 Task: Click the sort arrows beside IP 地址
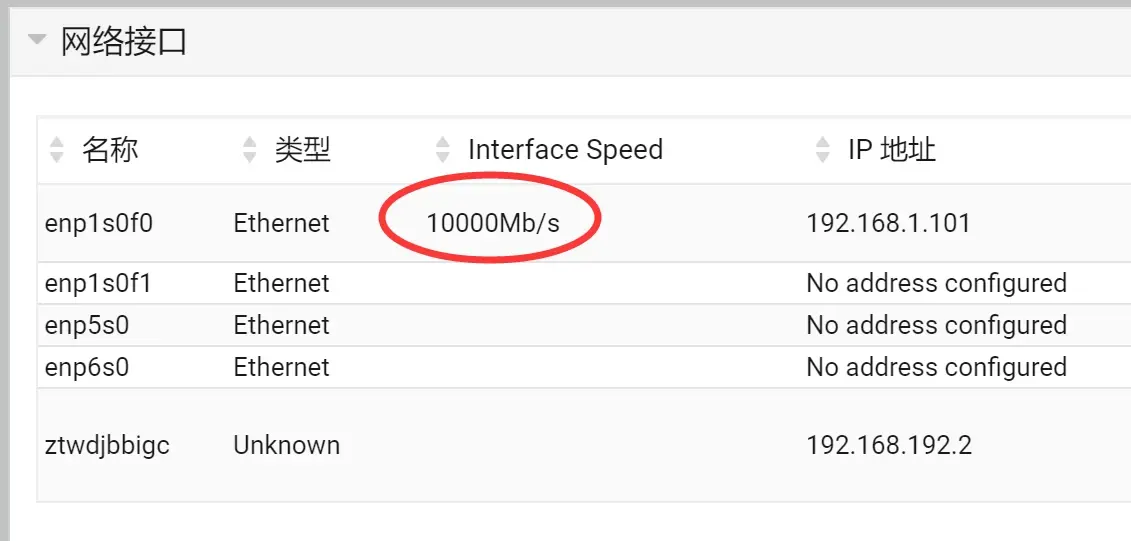coord(823,150)
